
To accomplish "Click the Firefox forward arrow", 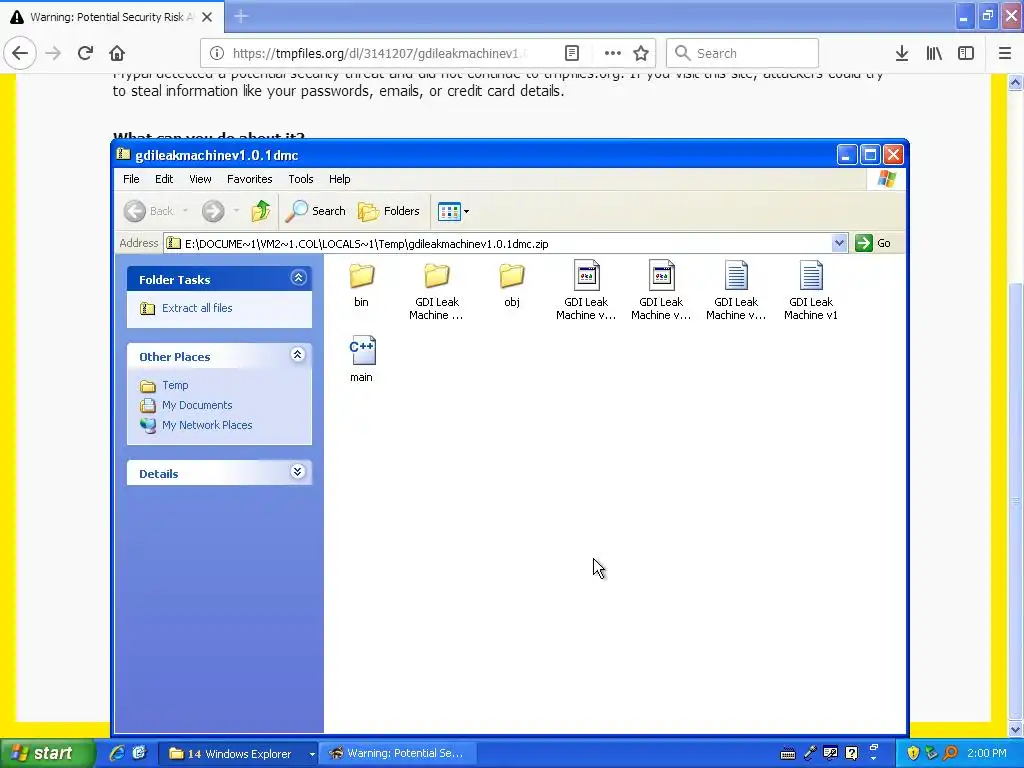I will [x=53, y=53].
